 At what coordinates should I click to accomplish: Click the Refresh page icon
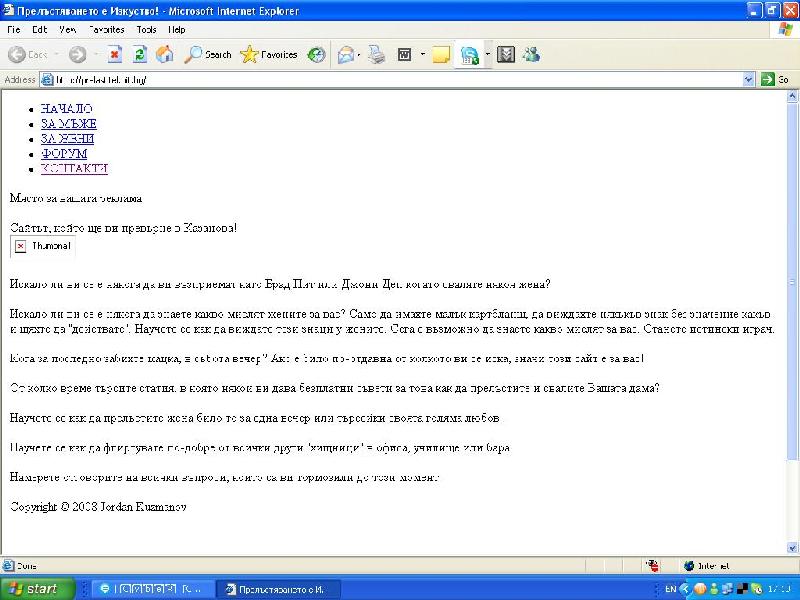140,55
